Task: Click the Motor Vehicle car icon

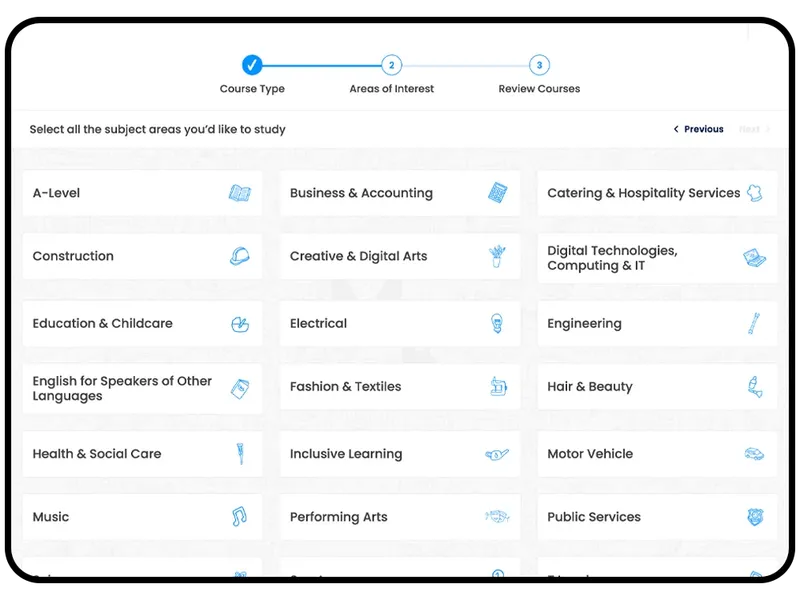Action: coord(754,454)
